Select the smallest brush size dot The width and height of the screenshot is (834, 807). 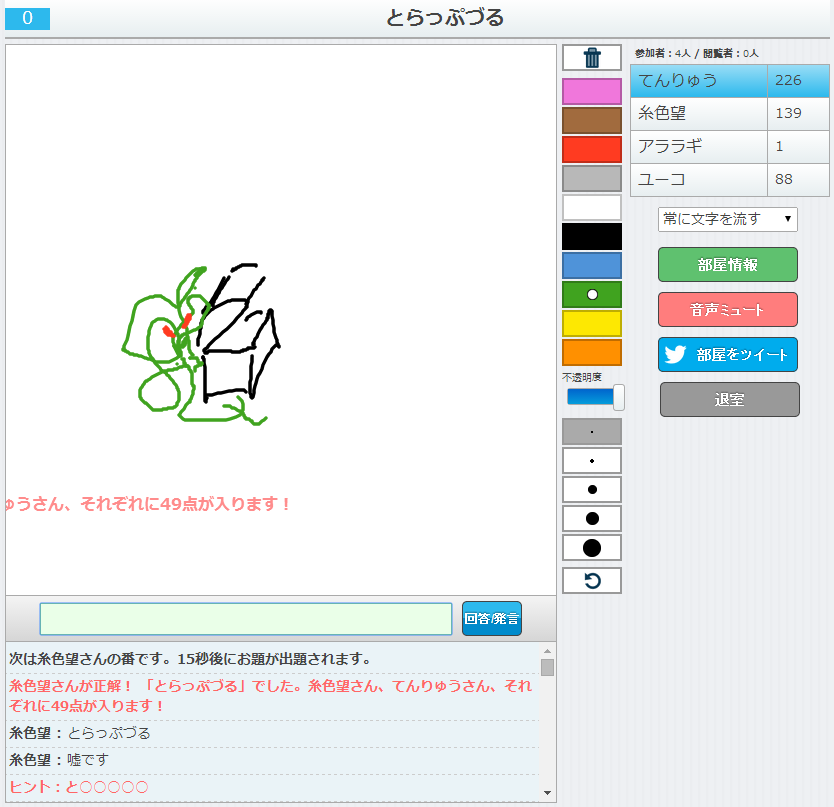click(591, 432)
